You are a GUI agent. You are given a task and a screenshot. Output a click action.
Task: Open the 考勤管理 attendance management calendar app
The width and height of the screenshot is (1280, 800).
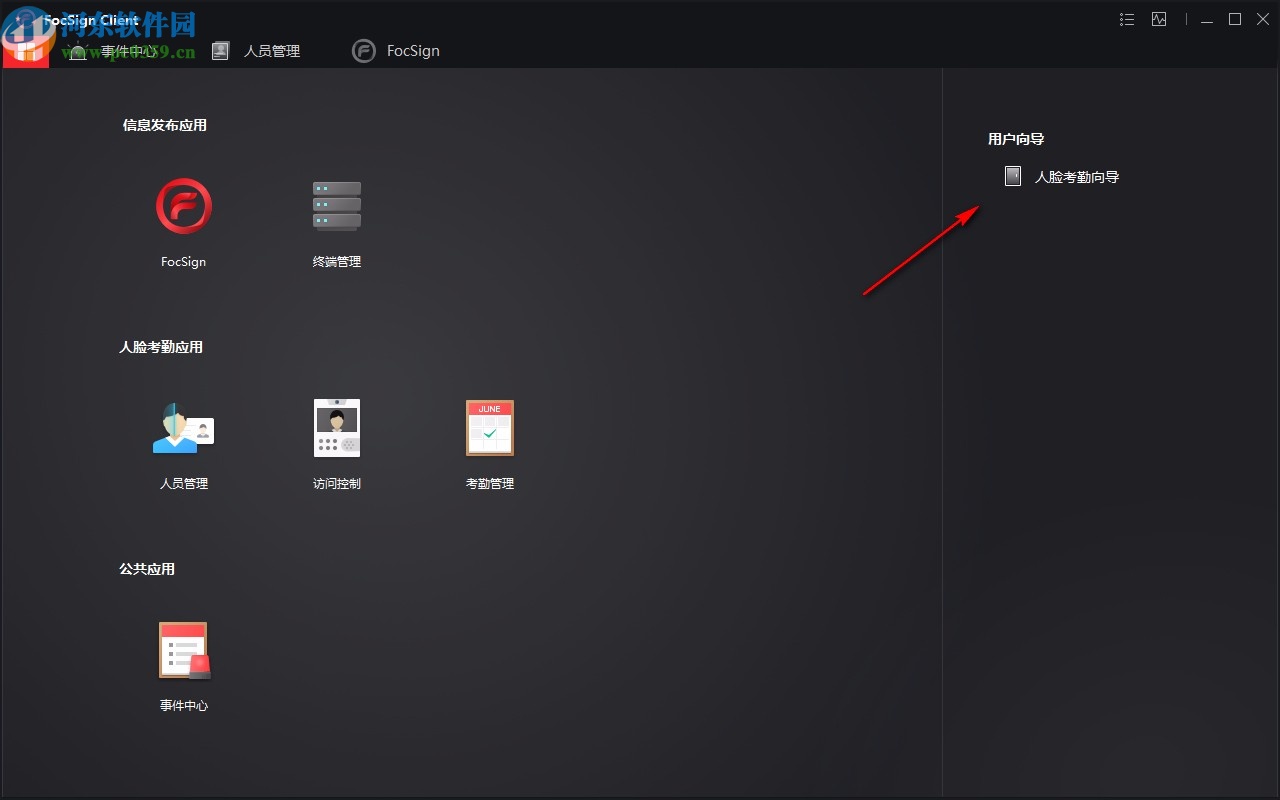tap(489, 428)
